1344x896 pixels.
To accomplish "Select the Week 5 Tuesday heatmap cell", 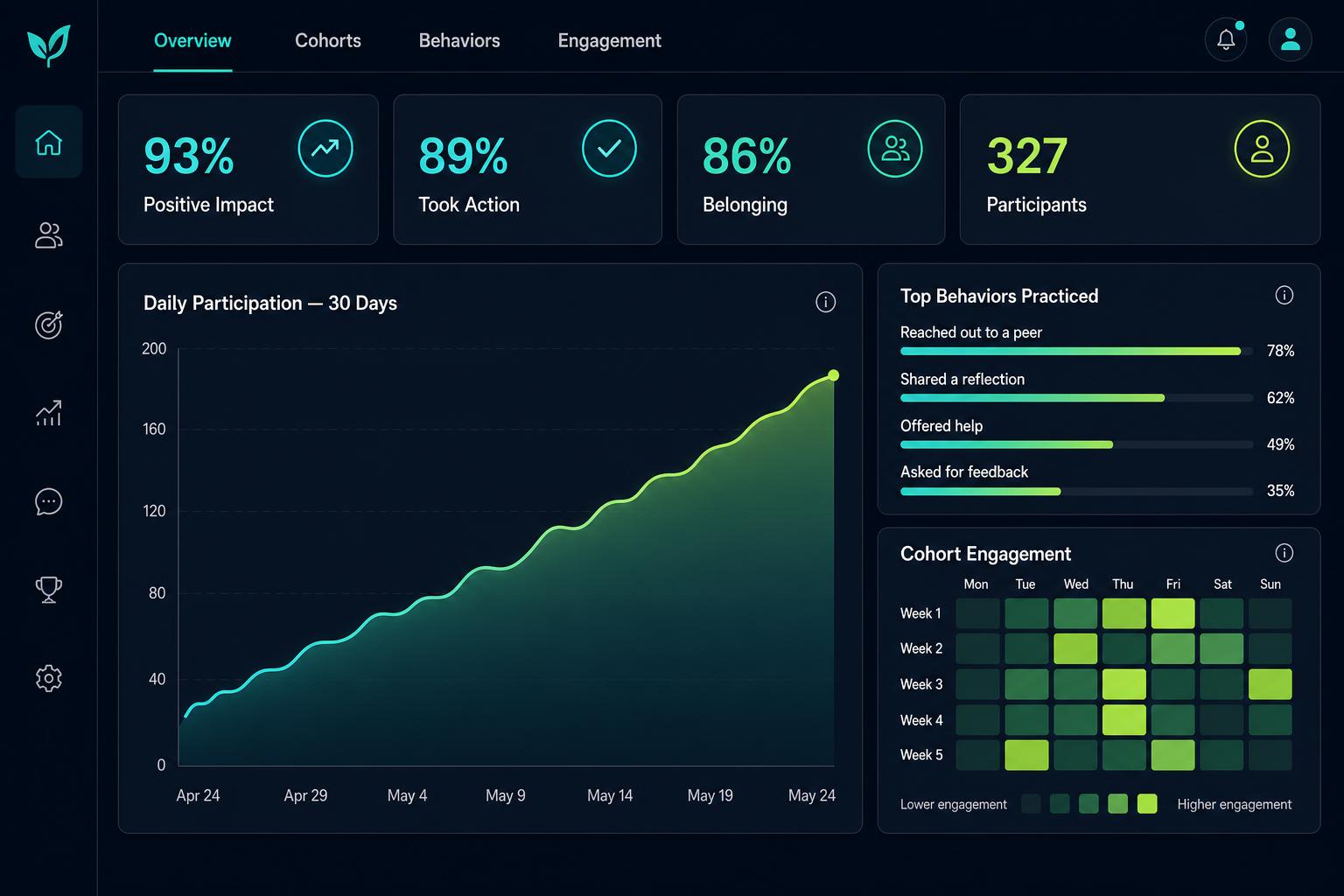I will [1026, 755].
